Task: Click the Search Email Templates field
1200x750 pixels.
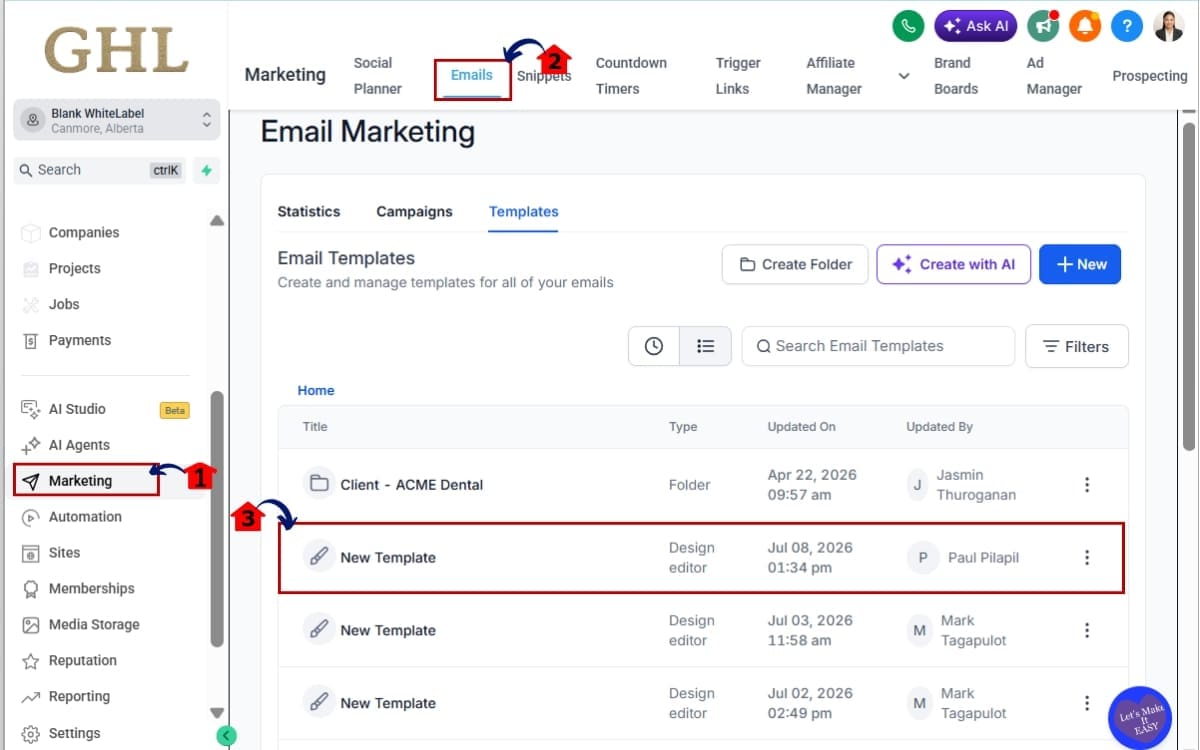Action: coord(878,346)
